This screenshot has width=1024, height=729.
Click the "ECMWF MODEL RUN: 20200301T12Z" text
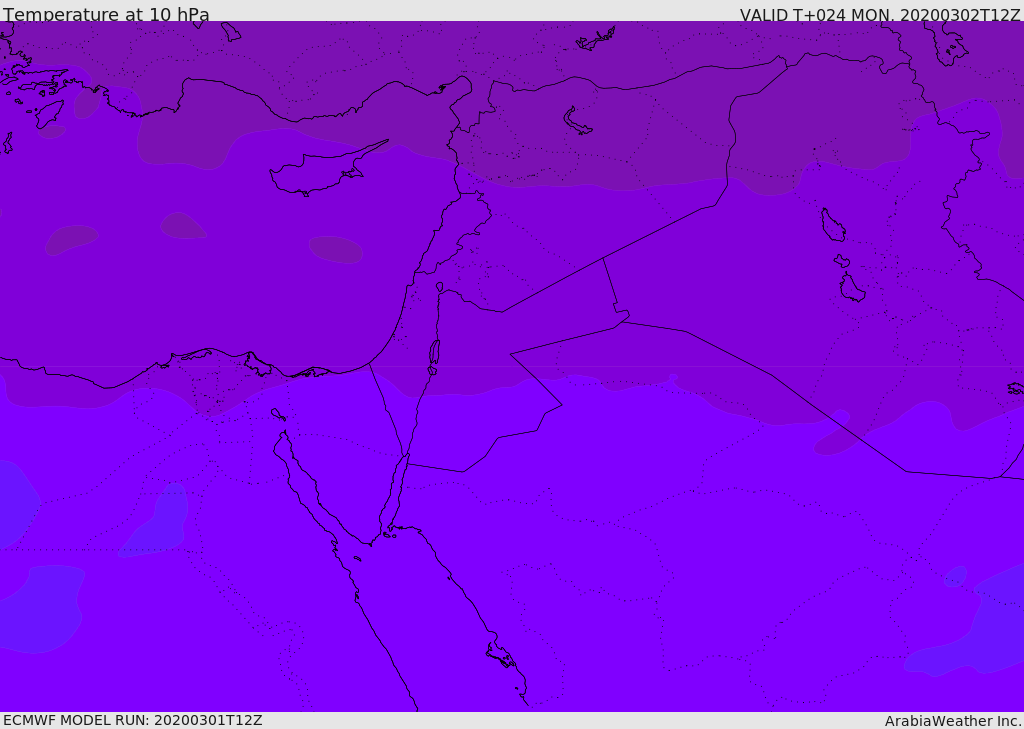[132, 720]
